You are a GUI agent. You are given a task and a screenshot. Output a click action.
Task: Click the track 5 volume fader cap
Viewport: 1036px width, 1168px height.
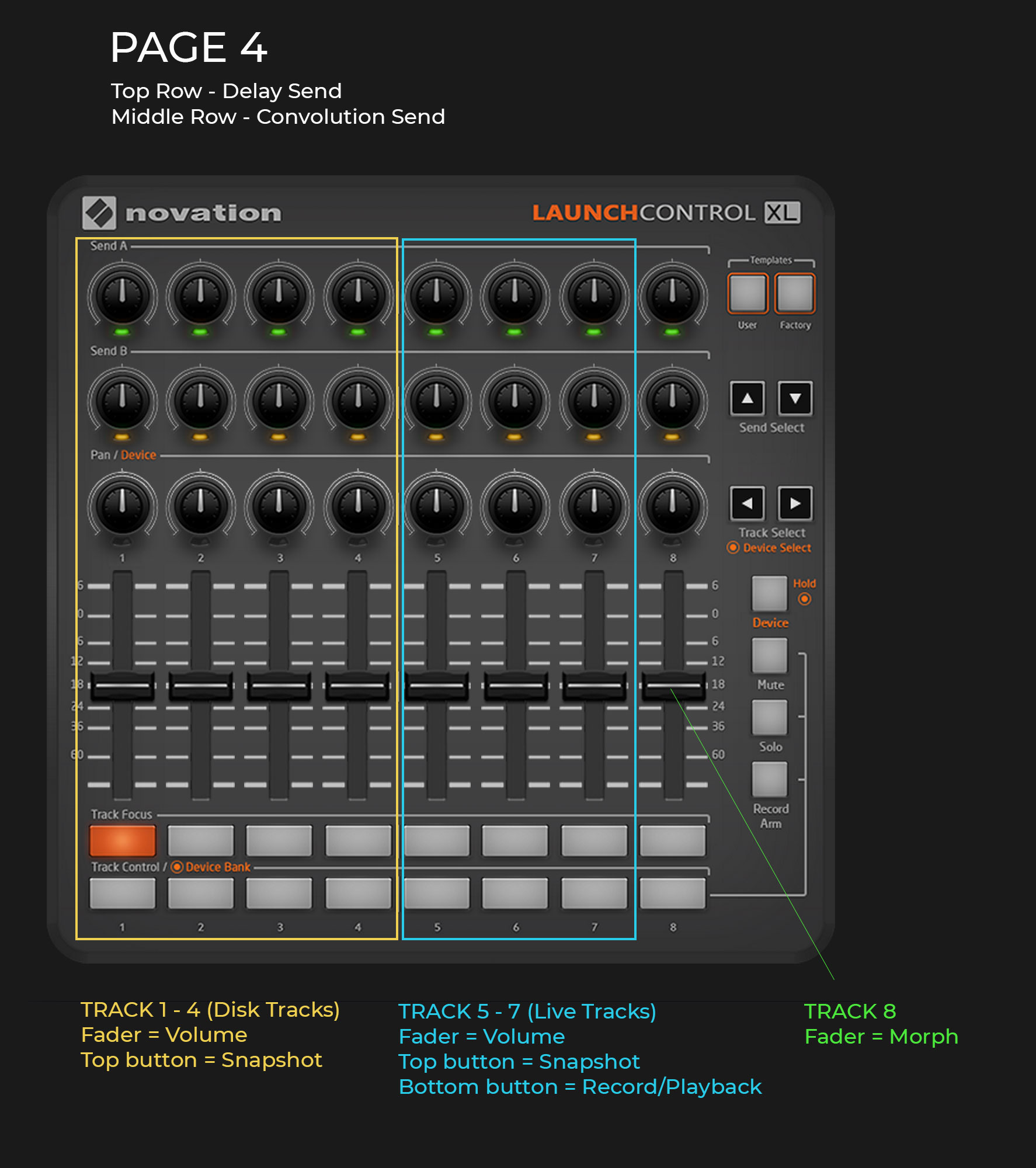(436, 686)
